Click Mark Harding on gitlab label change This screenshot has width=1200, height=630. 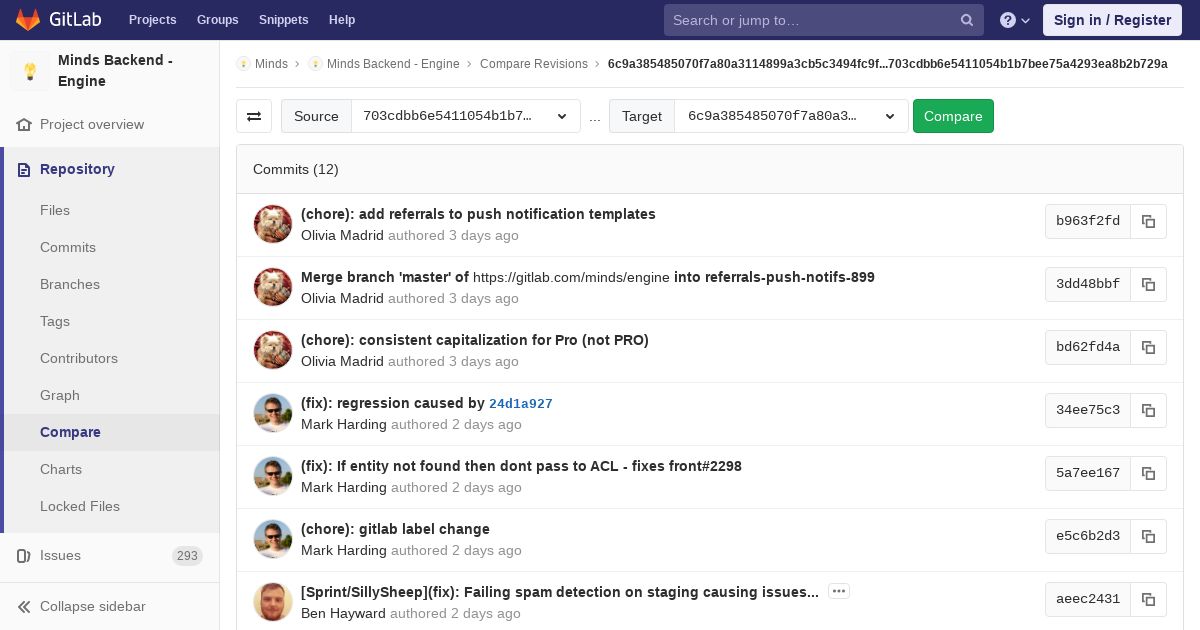[344, 550]
